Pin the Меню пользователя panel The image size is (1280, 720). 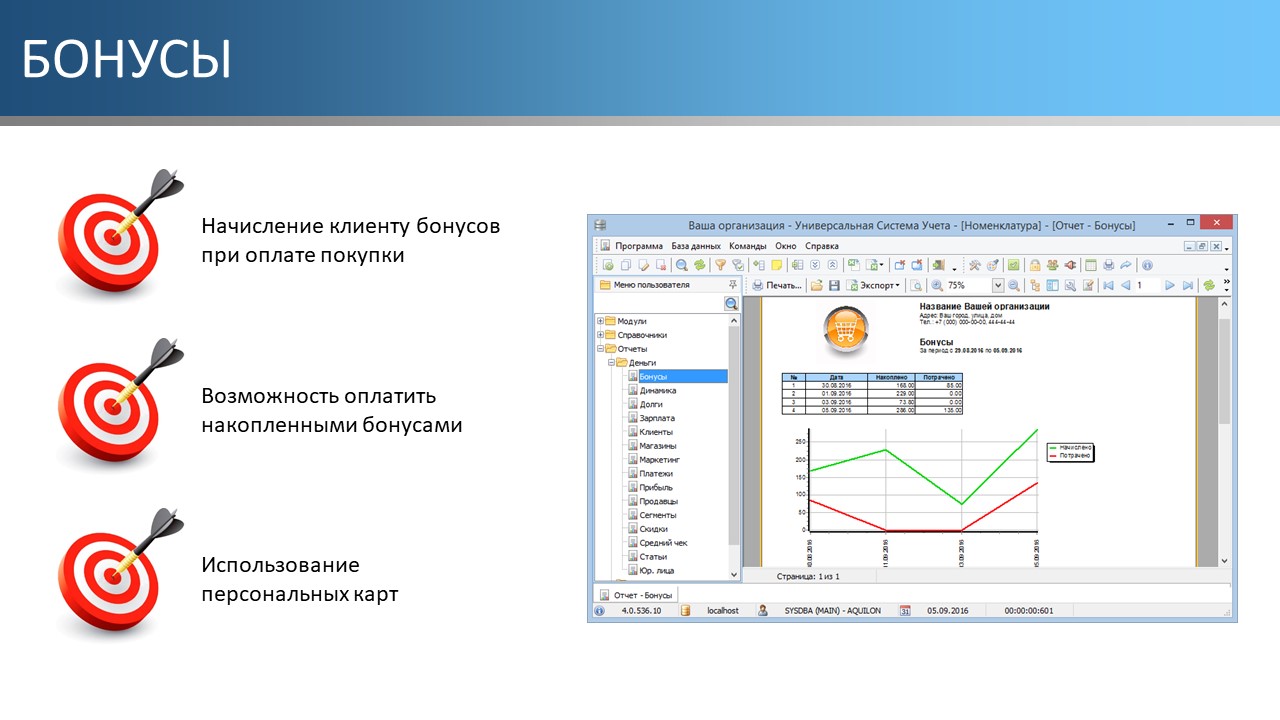732,285
